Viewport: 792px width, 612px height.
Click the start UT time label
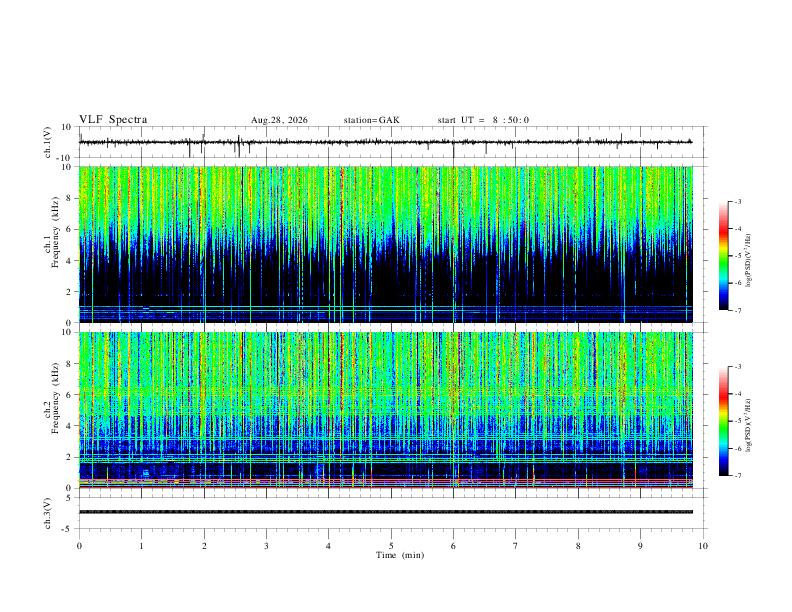[x=483, y=120]
